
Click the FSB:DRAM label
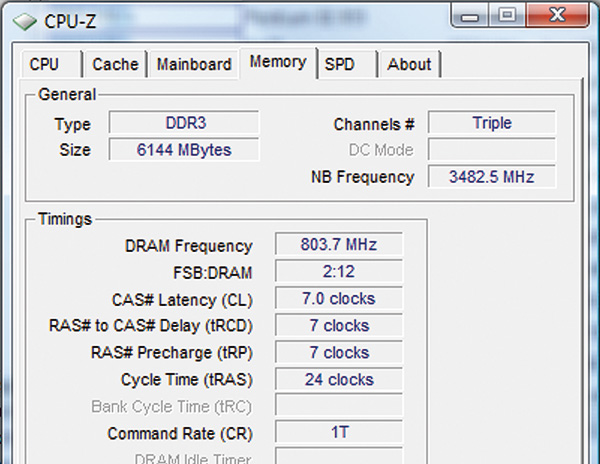213,273
